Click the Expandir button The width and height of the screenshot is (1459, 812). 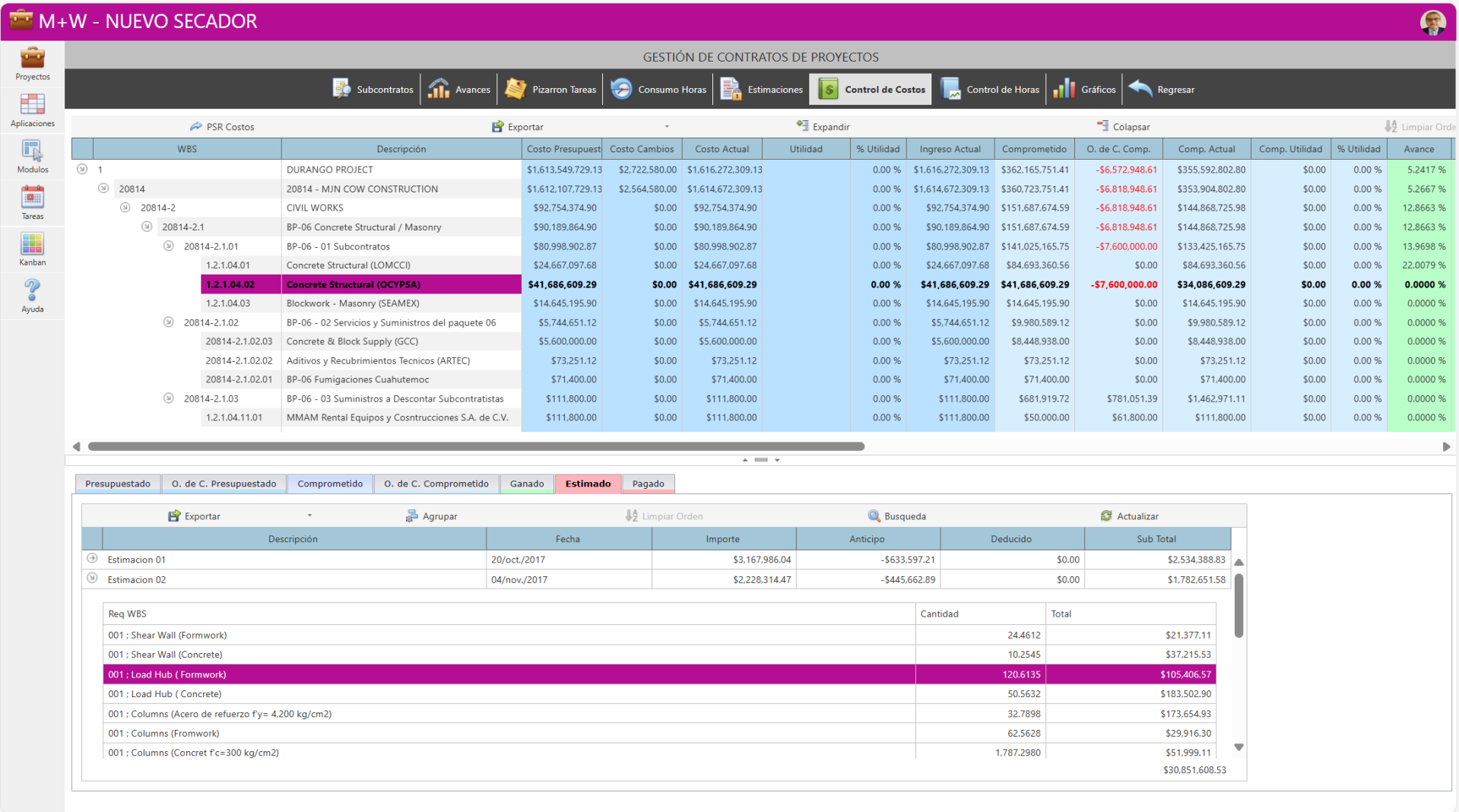pyautogui.click(x=823, y=127)
